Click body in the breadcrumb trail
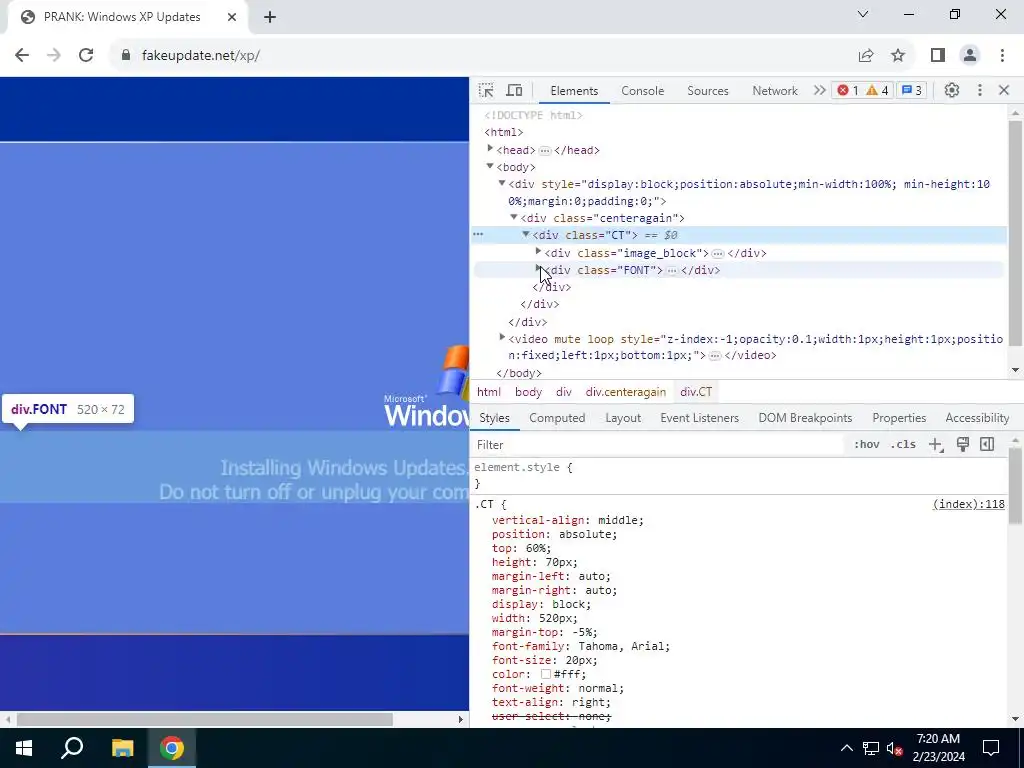1024x768 pixels. 528,392
